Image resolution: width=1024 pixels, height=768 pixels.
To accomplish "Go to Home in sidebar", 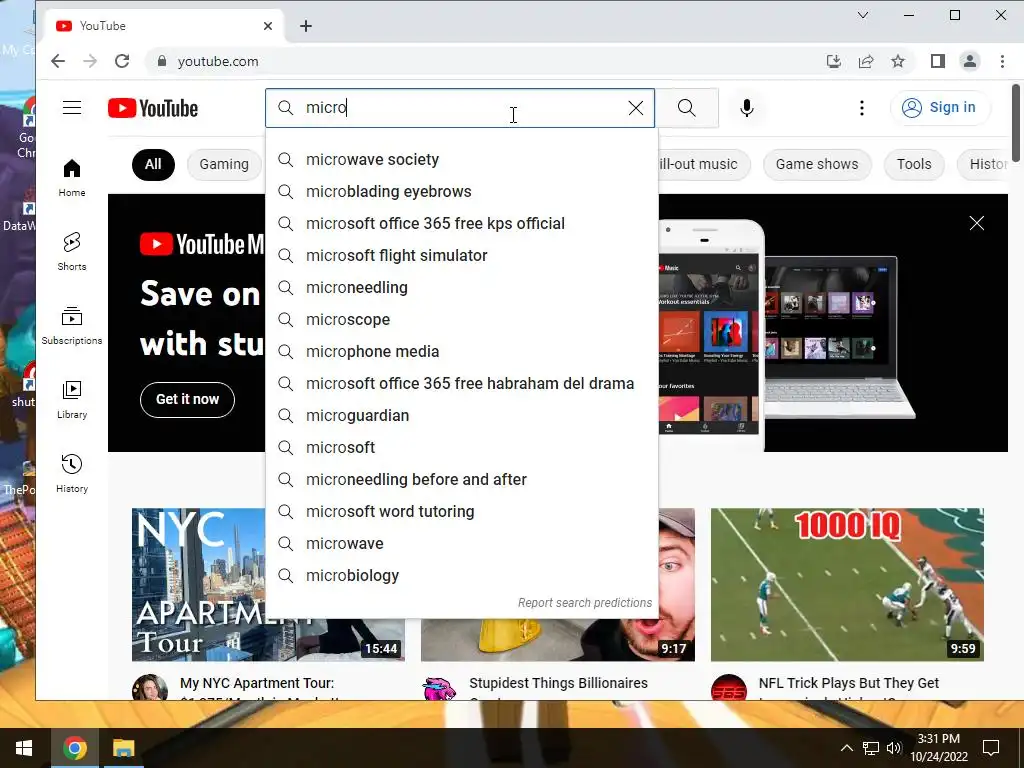I will click(72, 178).
